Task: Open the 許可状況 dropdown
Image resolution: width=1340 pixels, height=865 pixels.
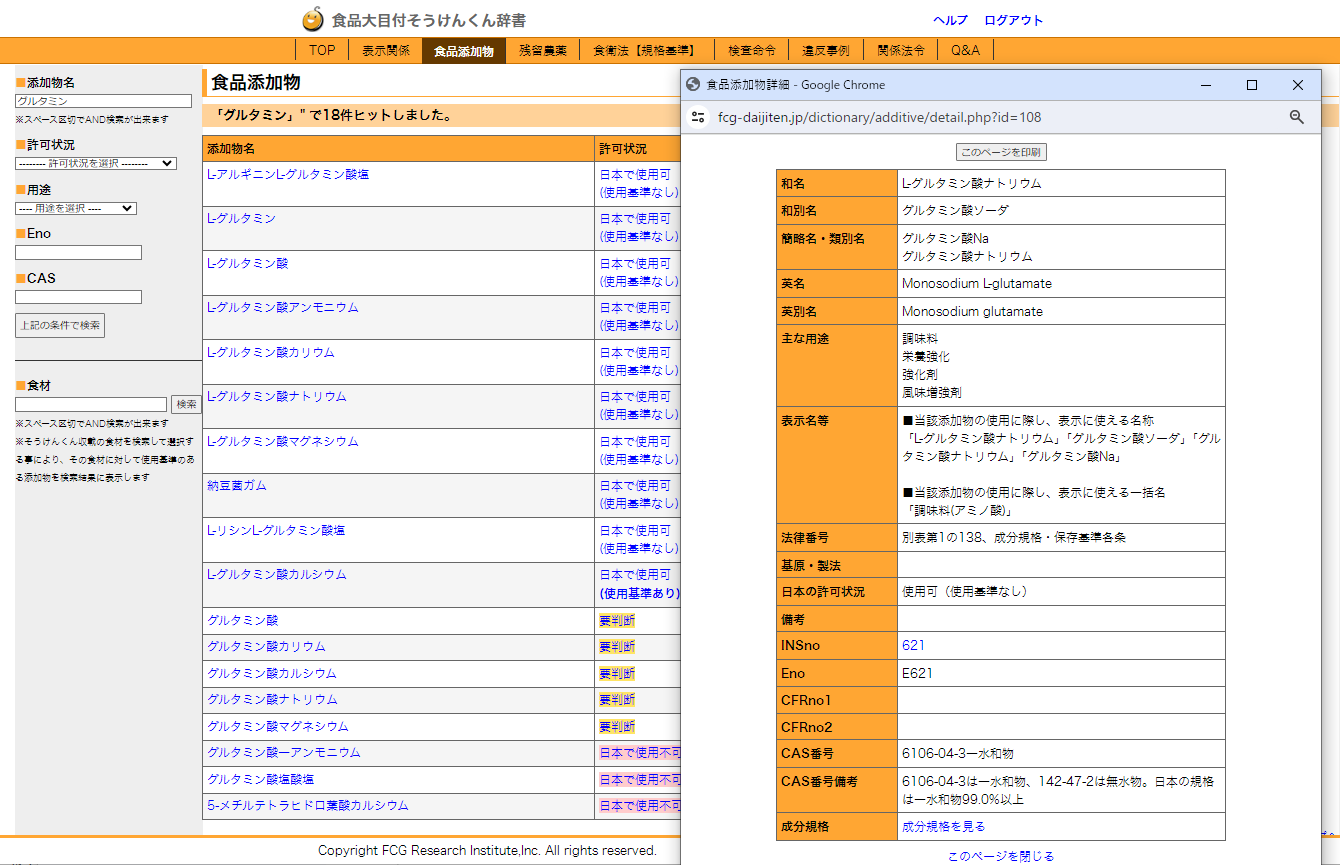Action: pyautogui.click(x=96, y=163)
